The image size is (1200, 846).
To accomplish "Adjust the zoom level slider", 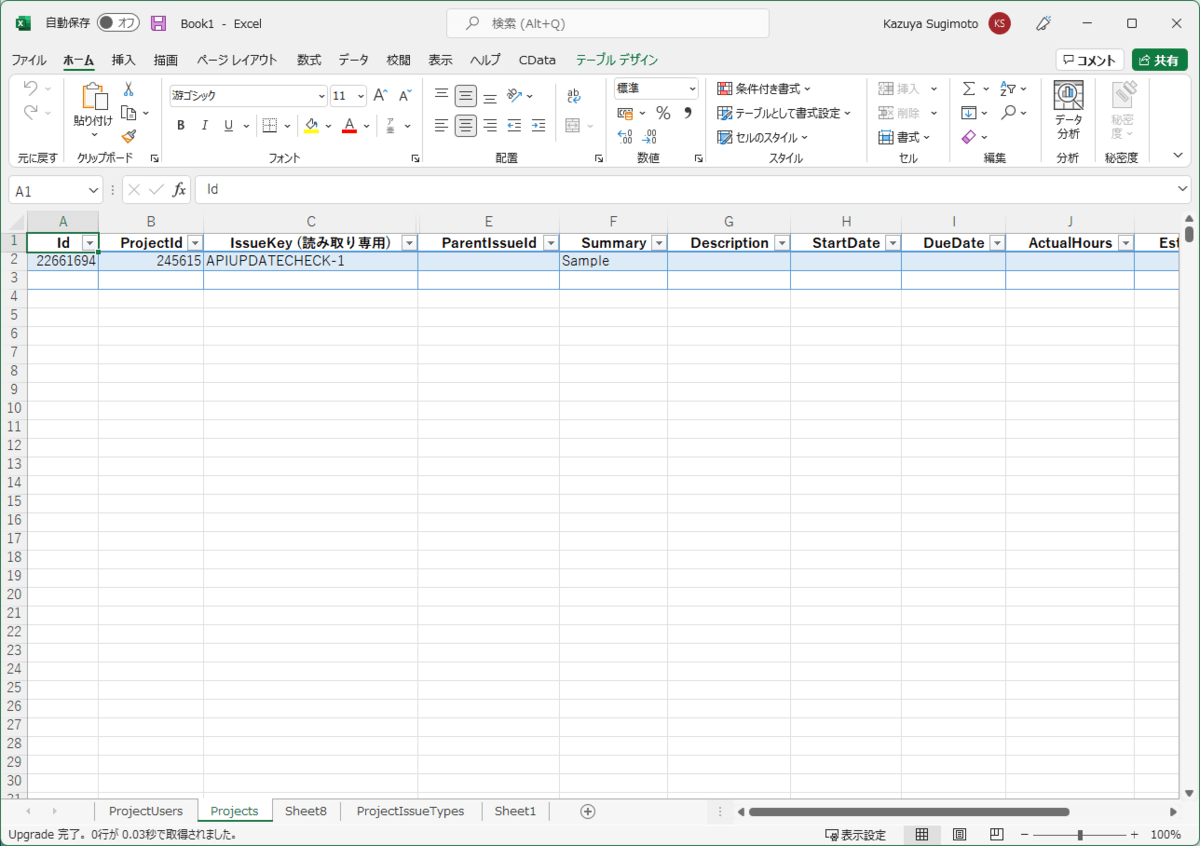I will [x=1080, y=835].
